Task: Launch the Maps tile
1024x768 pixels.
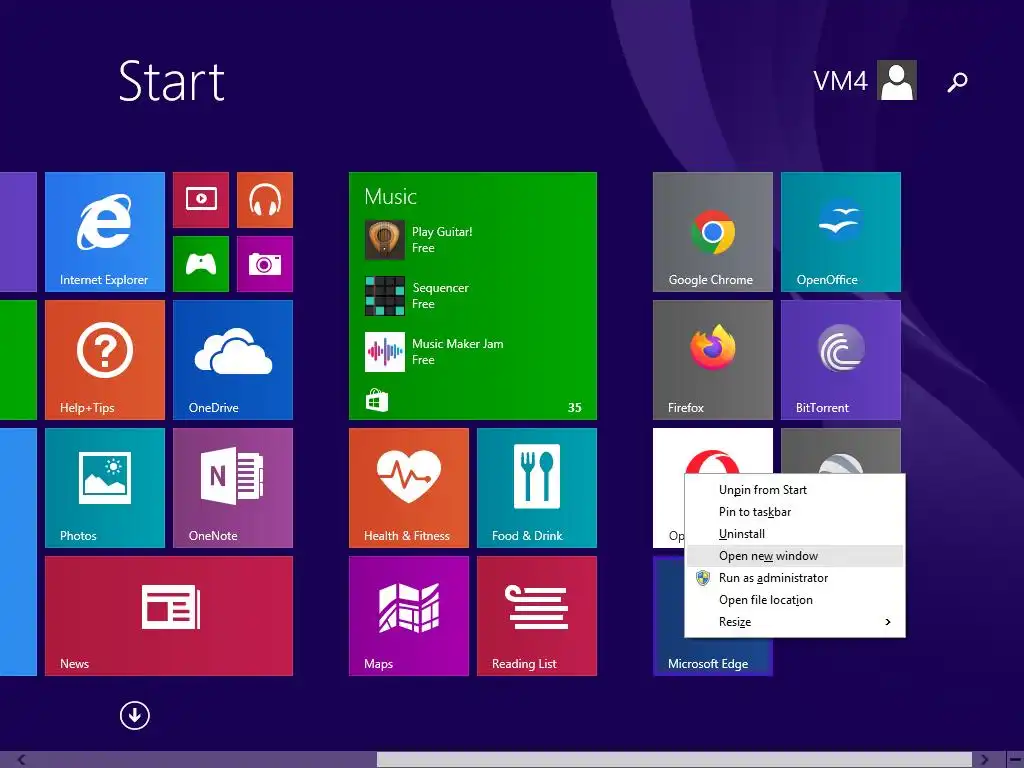Action: point(409,616)
